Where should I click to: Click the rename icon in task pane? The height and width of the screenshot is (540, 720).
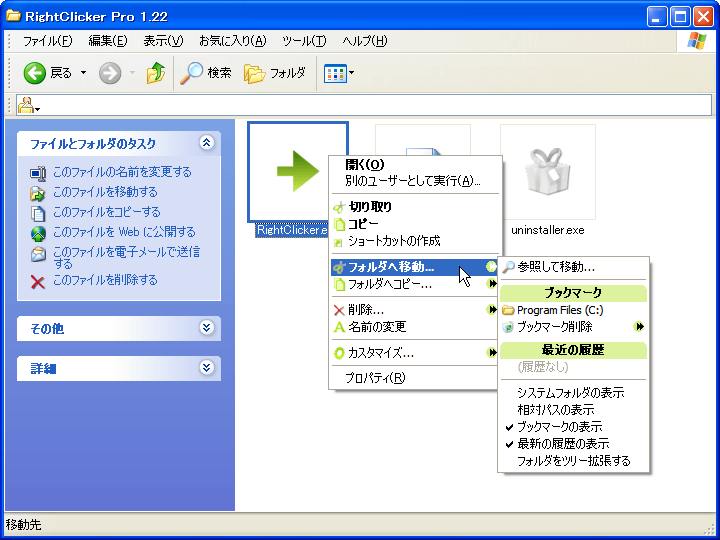coord(38,173)
